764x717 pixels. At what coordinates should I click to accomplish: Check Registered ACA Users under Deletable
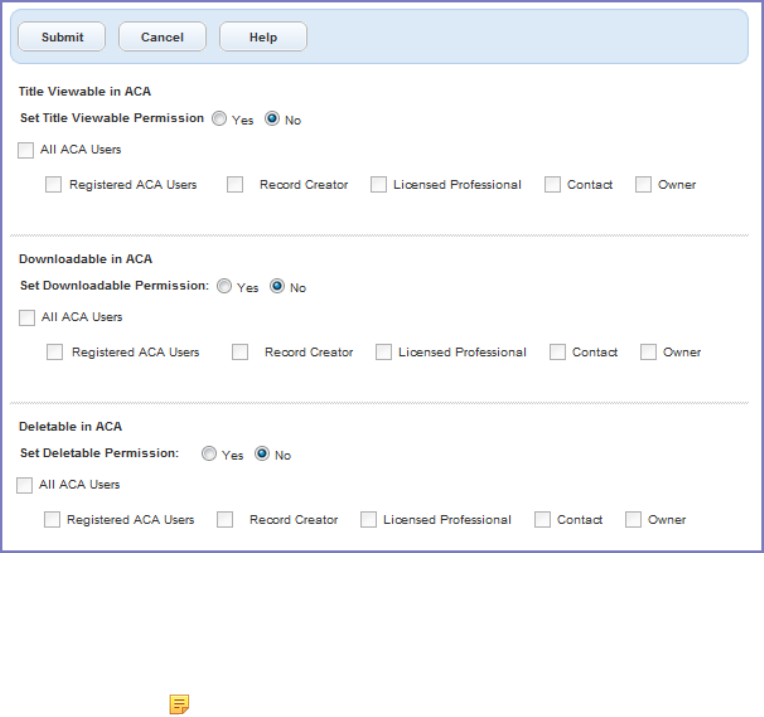(x=52, y=520)
